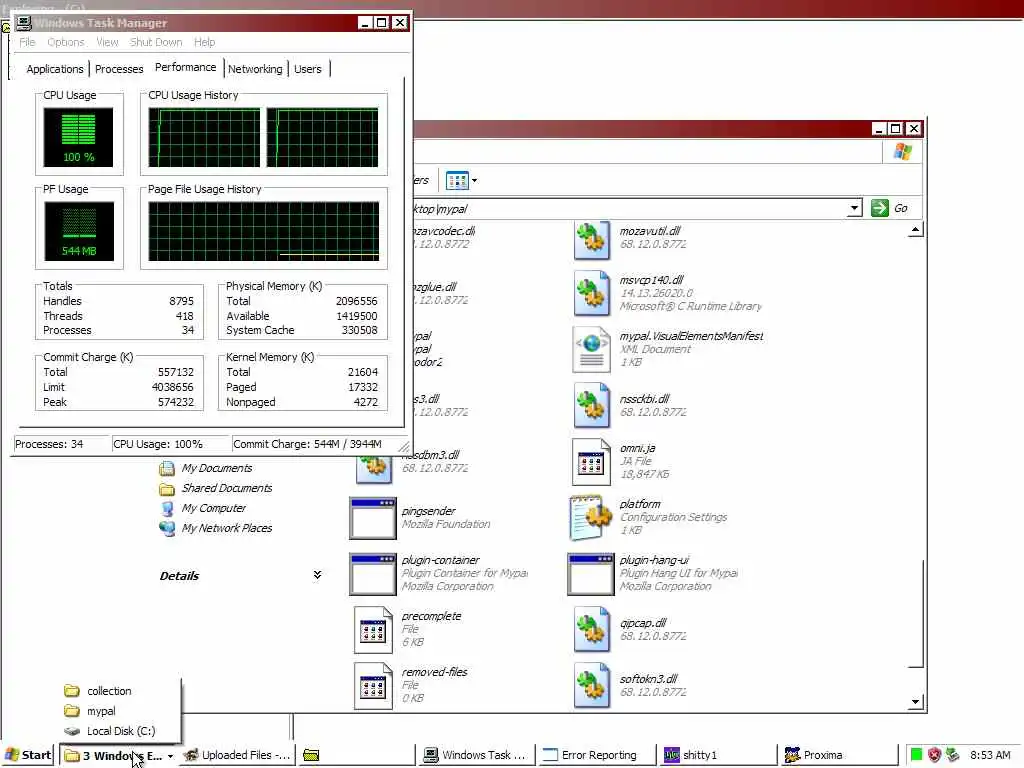Open the File menu in Task Manager
Image resolution: width=1024 pixels, height=768 pixels.
pos(27,42)
